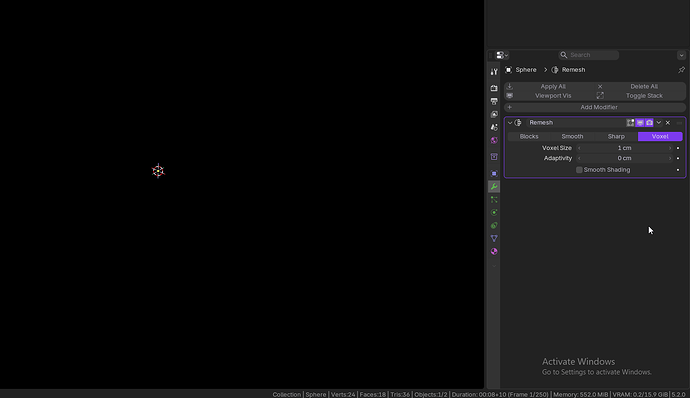This screenshot has height=398, width=690.
Task: Click the Sphere breadcrumb label
Action: click(x=526, y=70)
